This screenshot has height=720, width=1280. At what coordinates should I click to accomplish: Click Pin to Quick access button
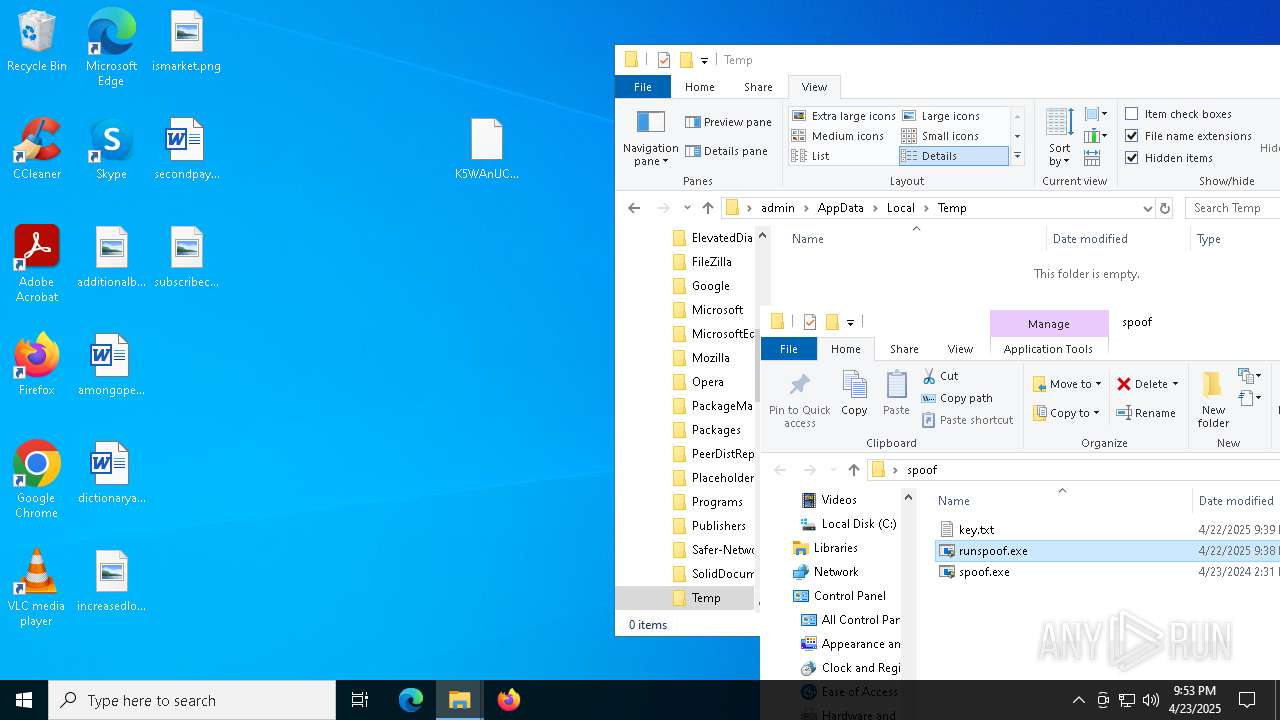click(800, 400)
